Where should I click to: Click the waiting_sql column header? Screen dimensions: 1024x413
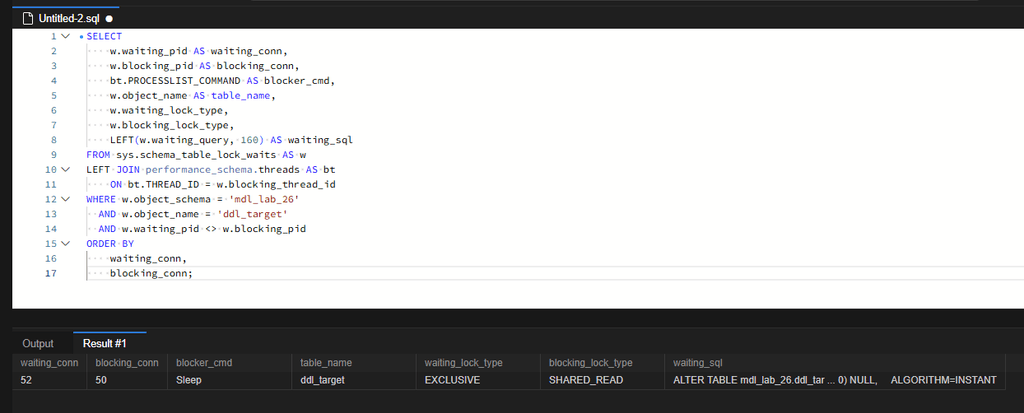[835, 363]
